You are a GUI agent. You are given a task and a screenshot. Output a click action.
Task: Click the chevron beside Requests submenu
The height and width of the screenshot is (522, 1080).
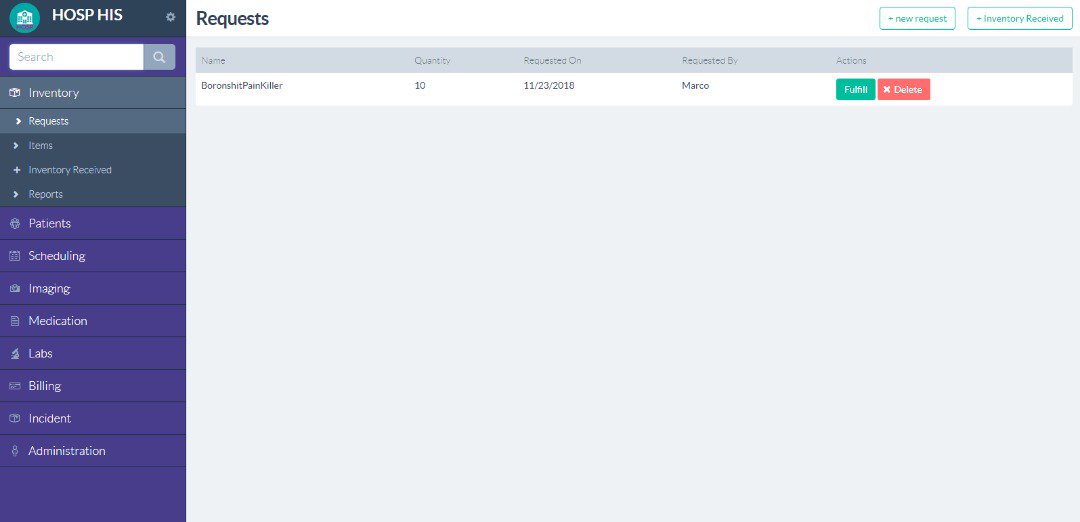click(x=17, y=121)
